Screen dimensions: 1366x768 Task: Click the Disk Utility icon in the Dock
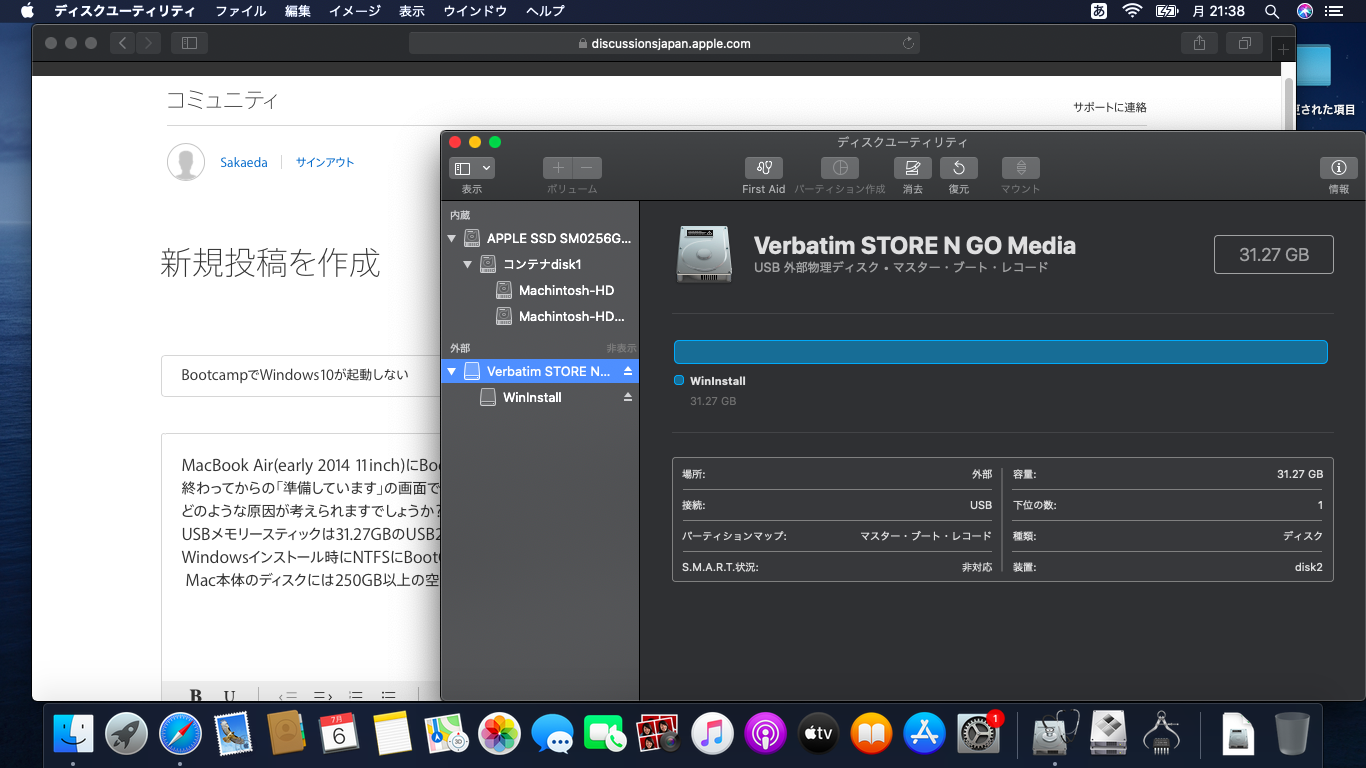(x=1055, y=734)
